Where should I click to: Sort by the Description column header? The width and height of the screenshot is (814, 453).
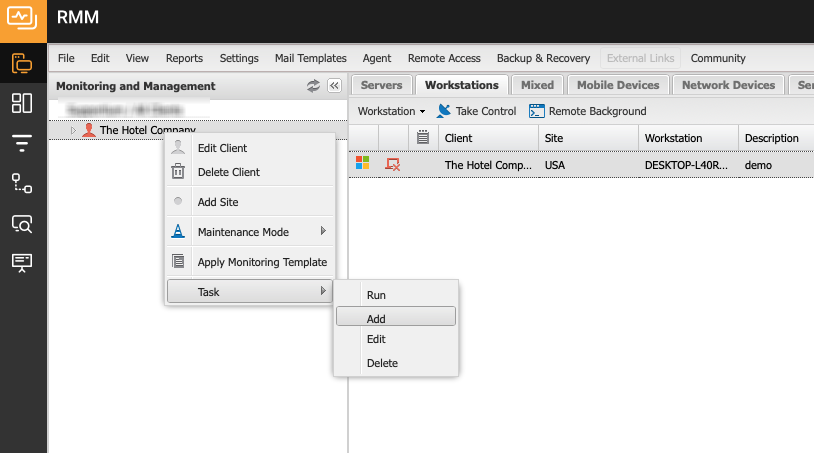click(776, 138)
